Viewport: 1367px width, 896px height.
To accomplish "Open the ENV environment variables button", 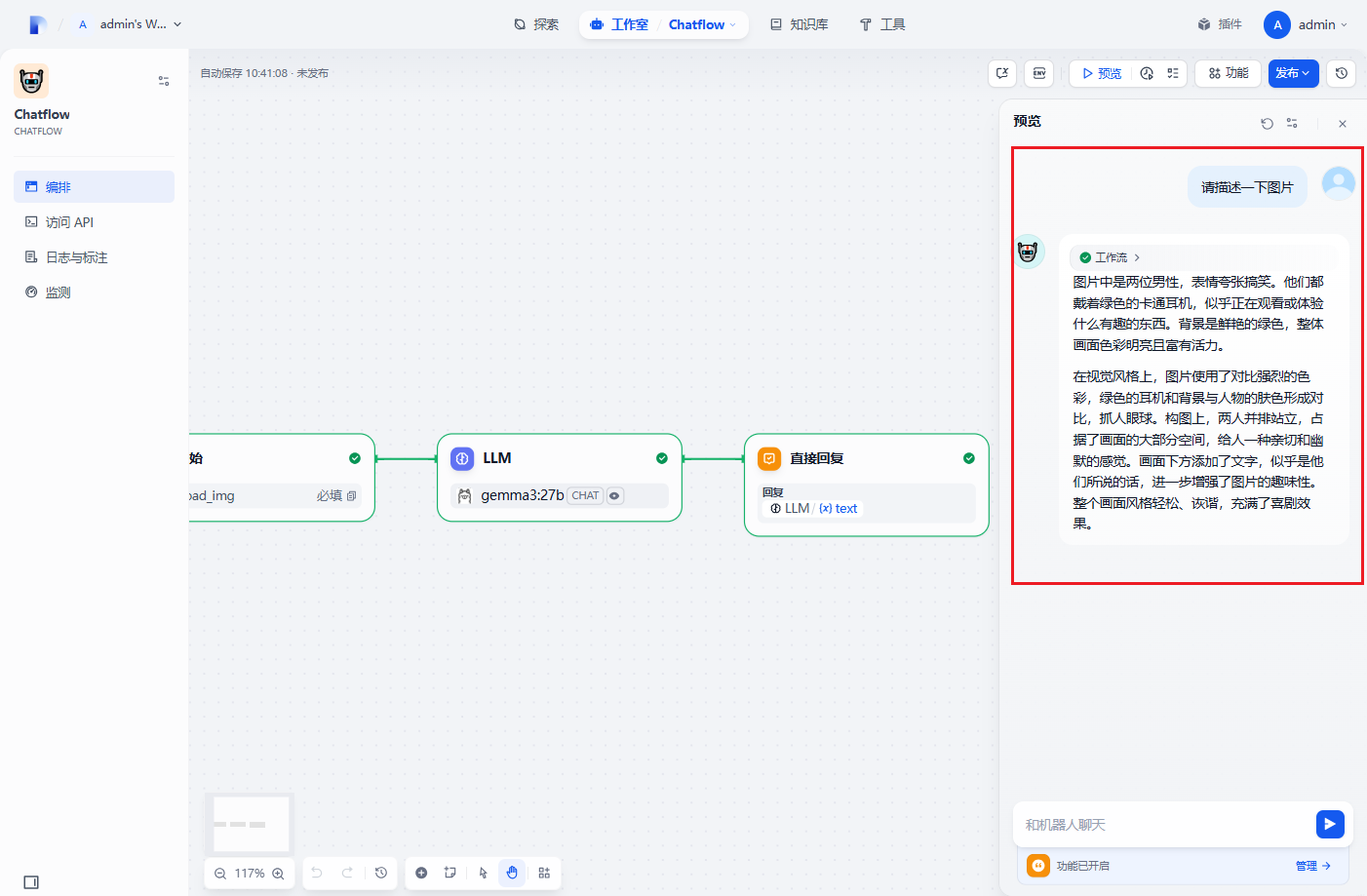I will tap(1039, 73).
